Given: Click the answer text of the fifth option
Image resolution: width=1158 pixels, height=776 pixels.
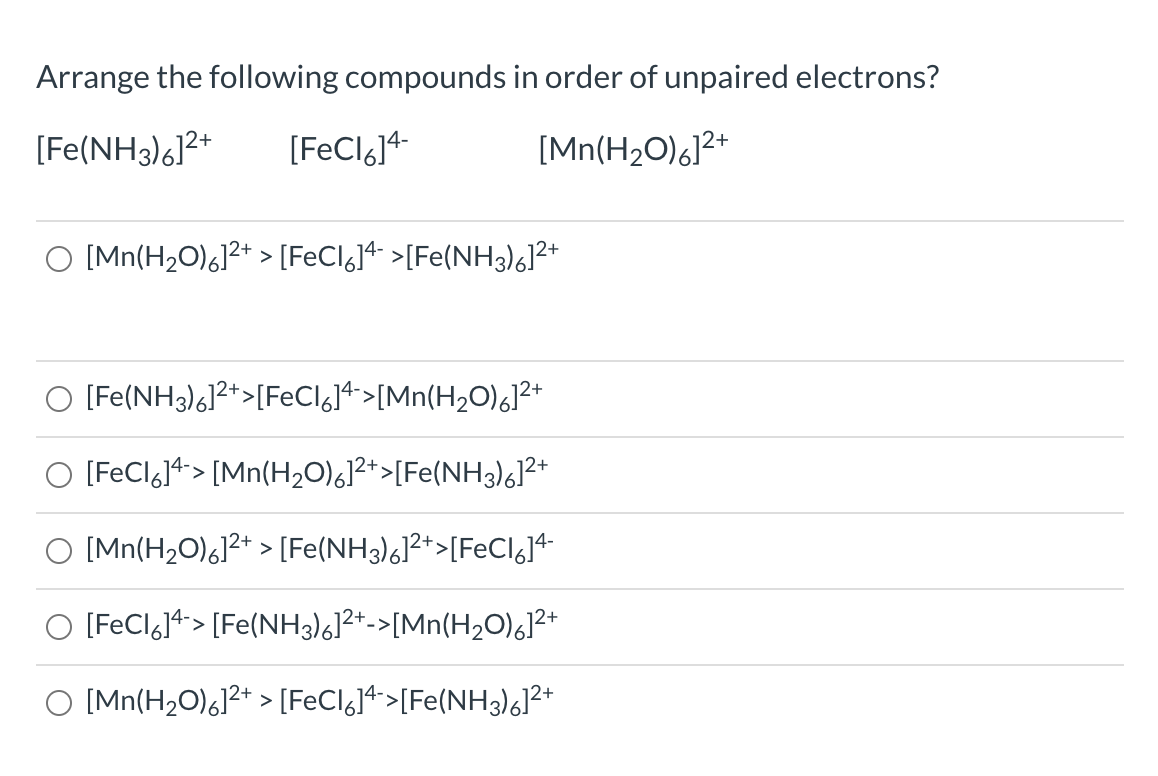Looking at the screenshot, I should 320,624.
